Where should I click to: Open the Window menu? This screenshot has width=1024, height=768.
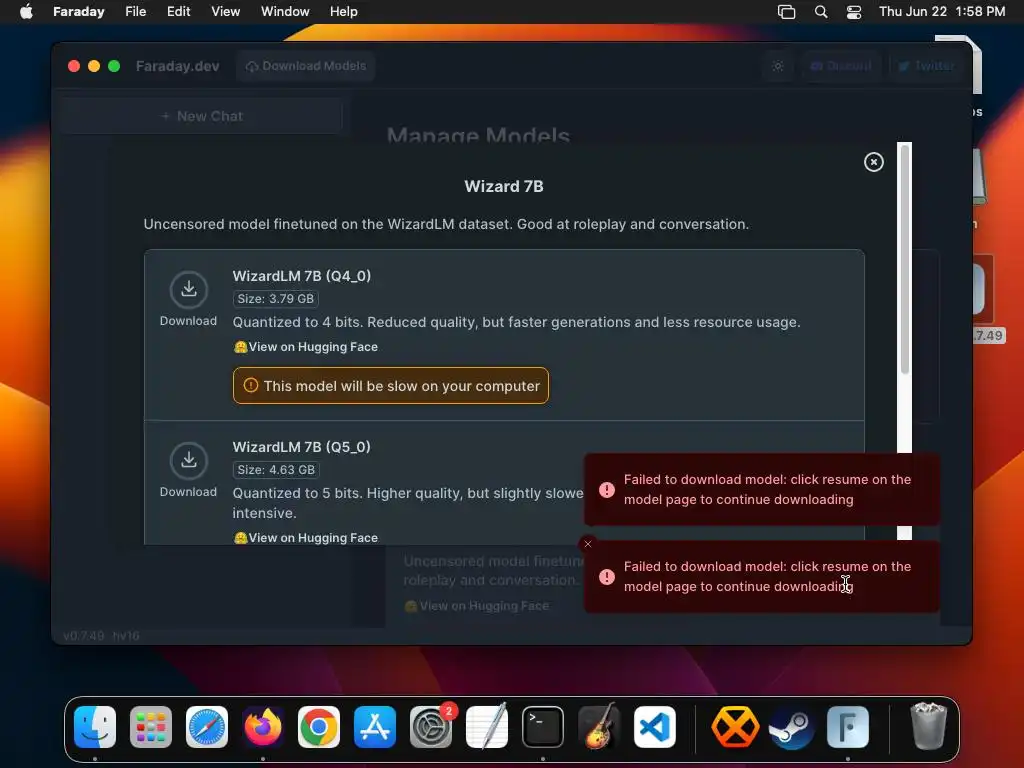(x=285, y=11)
